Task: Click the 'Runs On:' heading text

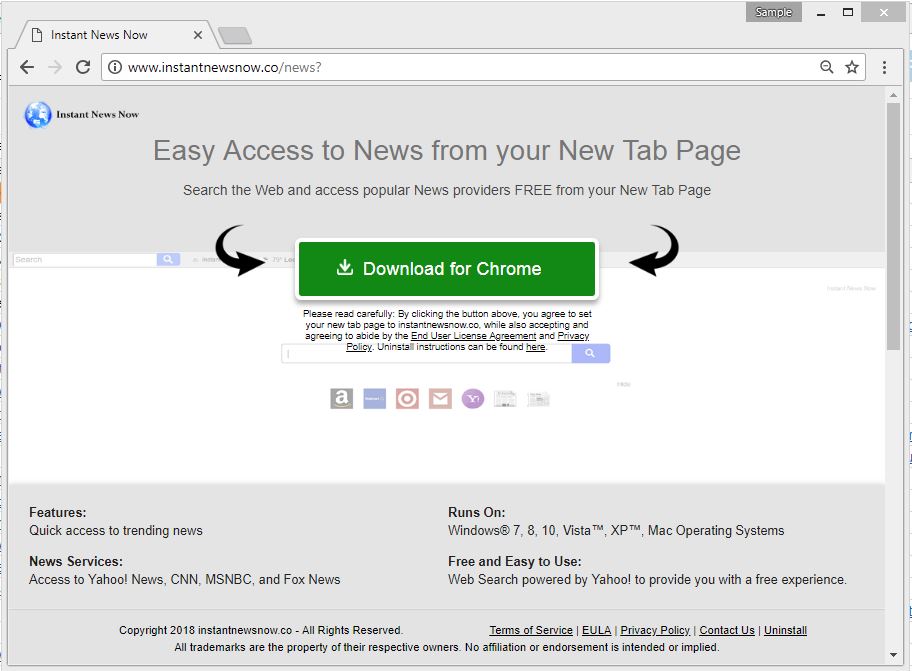Action: coord(476,513)
